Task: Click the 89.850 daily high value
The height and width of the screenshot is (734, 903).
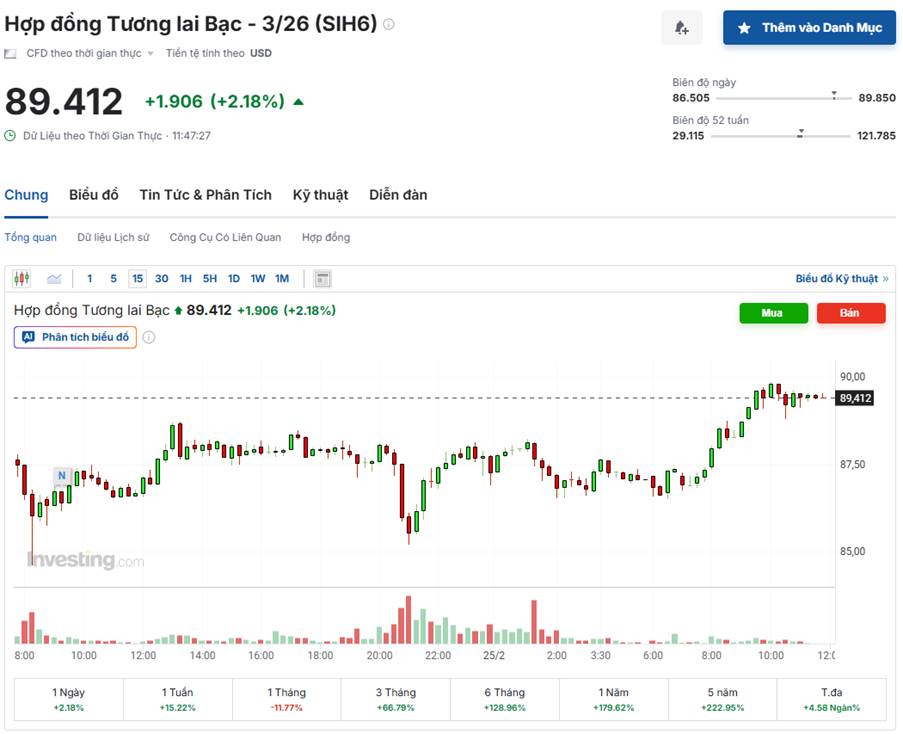Action: click(877, 98)
